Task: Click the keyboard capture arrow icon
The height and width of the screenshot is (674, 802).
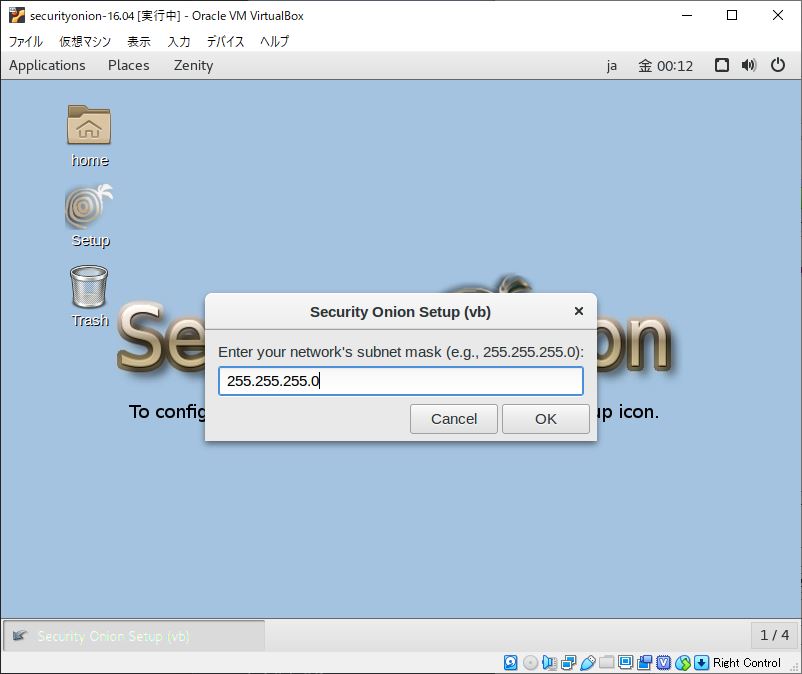Action: 702,663
